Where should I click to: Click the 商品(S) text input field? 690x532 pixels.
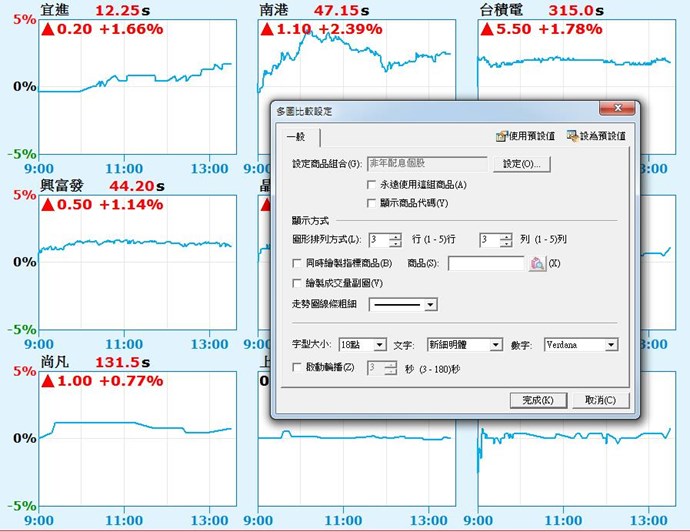[x=486, y=263]
